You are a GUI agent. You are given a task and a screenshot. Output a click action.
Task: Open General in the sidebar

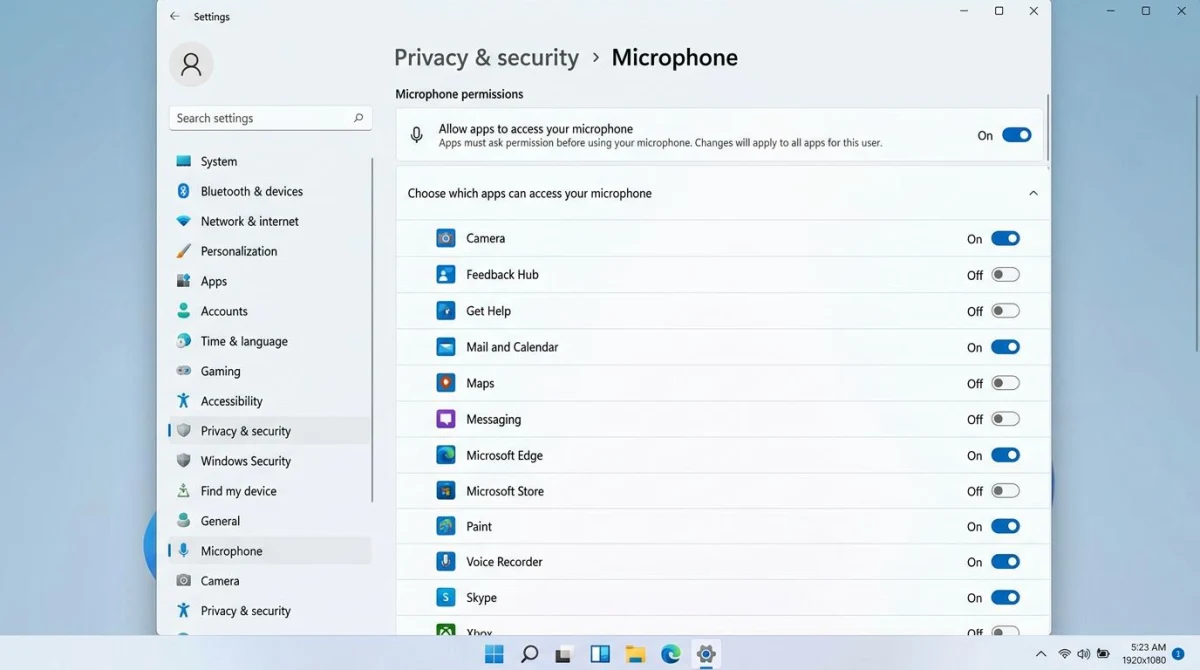tap(270, 521)
